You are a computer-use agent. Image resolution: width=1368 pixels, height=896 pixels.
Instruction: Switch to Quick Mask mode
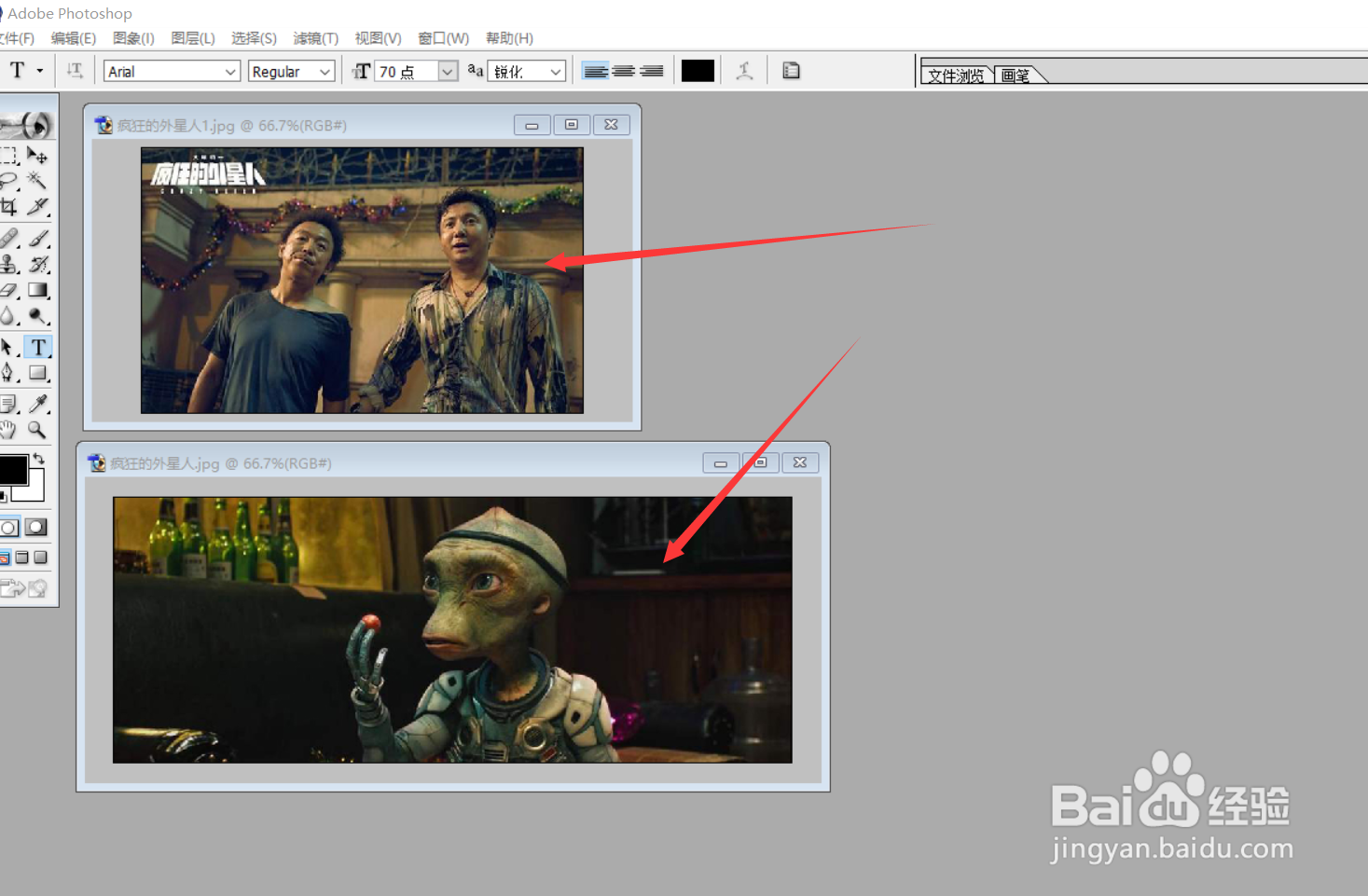click(36, 528)
